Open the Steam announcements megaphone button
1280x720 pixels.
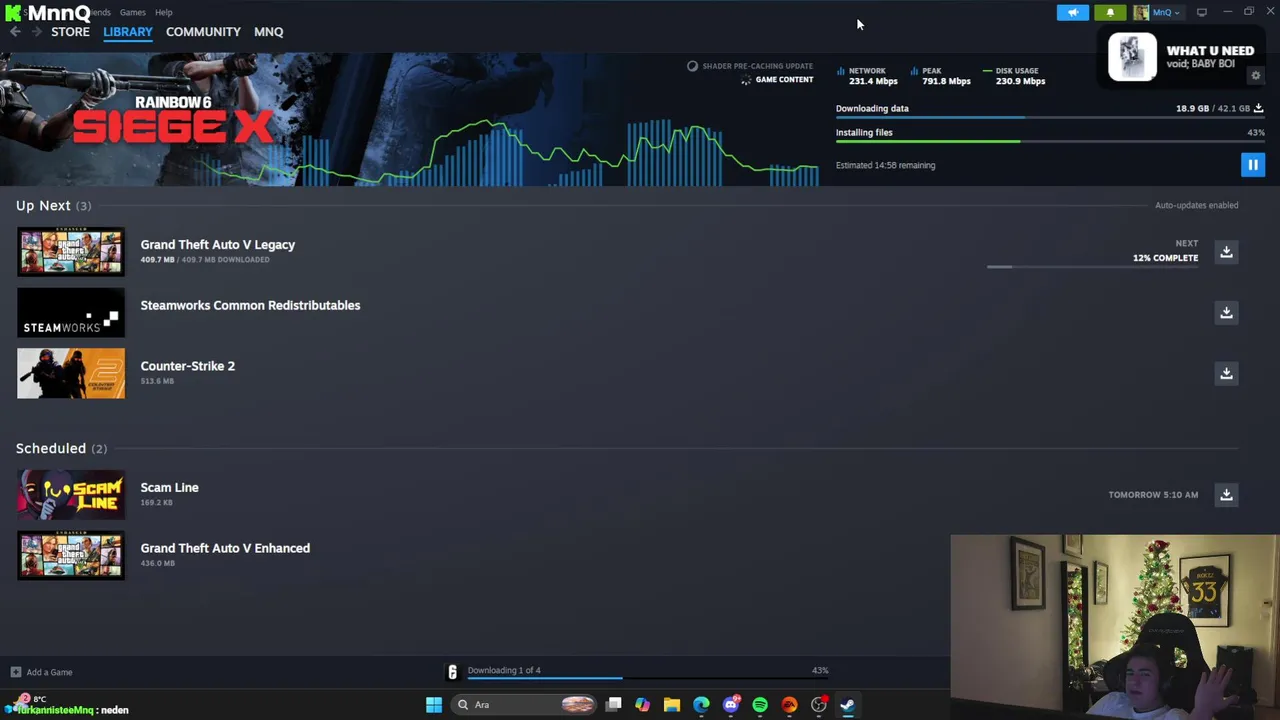point(1073,12)
